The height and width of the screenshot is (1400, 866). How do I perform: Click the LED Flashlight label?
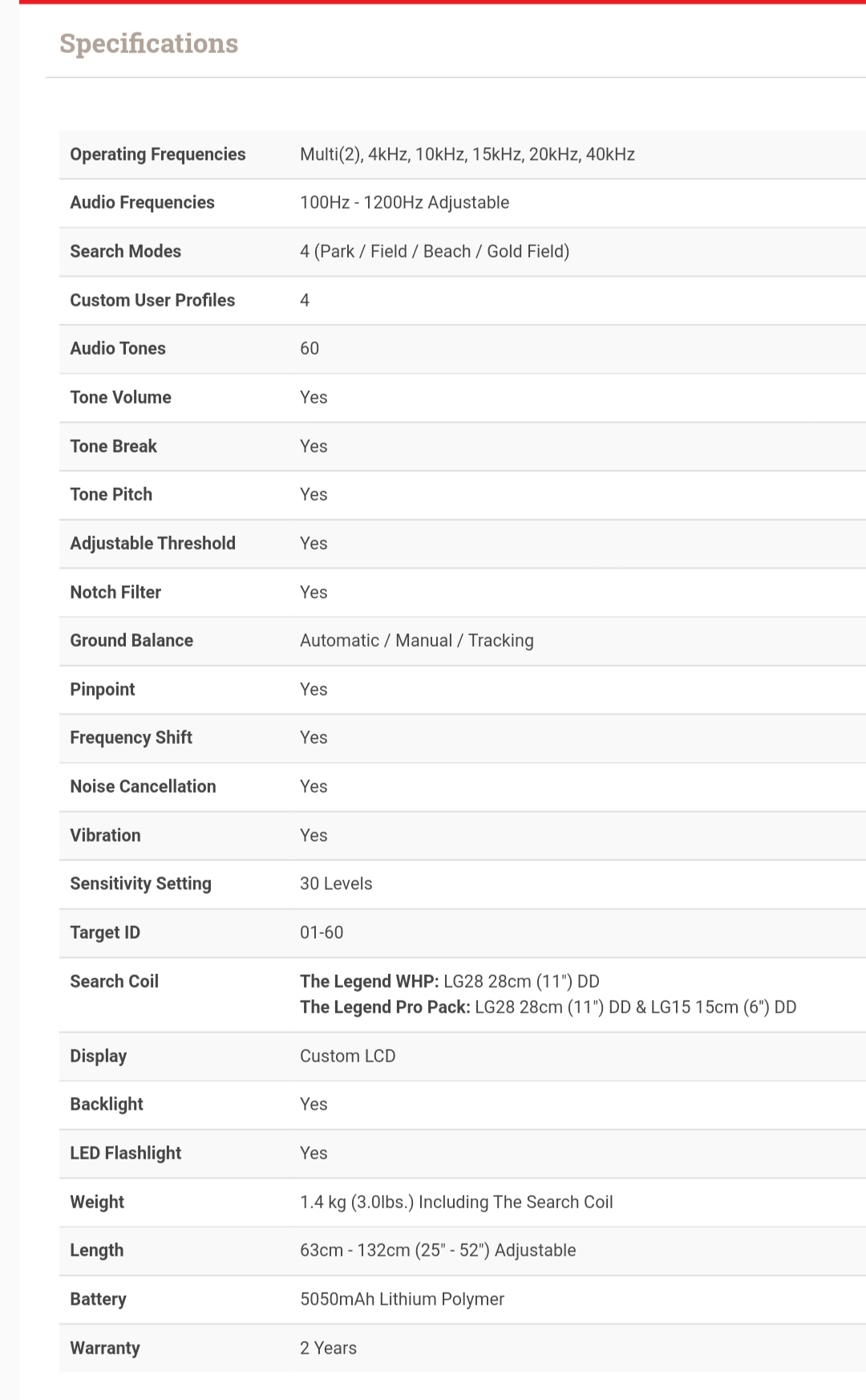[x=125, y=1153]
